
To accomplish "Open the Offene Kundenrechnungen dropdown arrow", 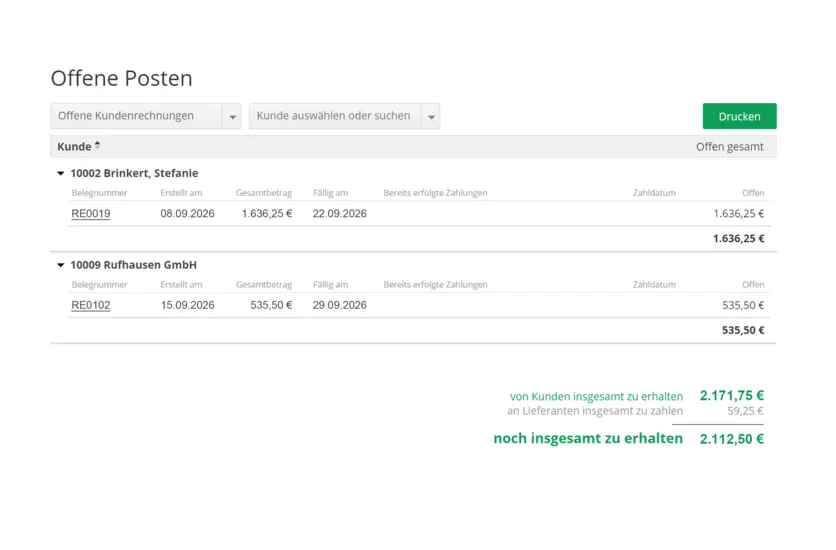I will pos(232,117).
